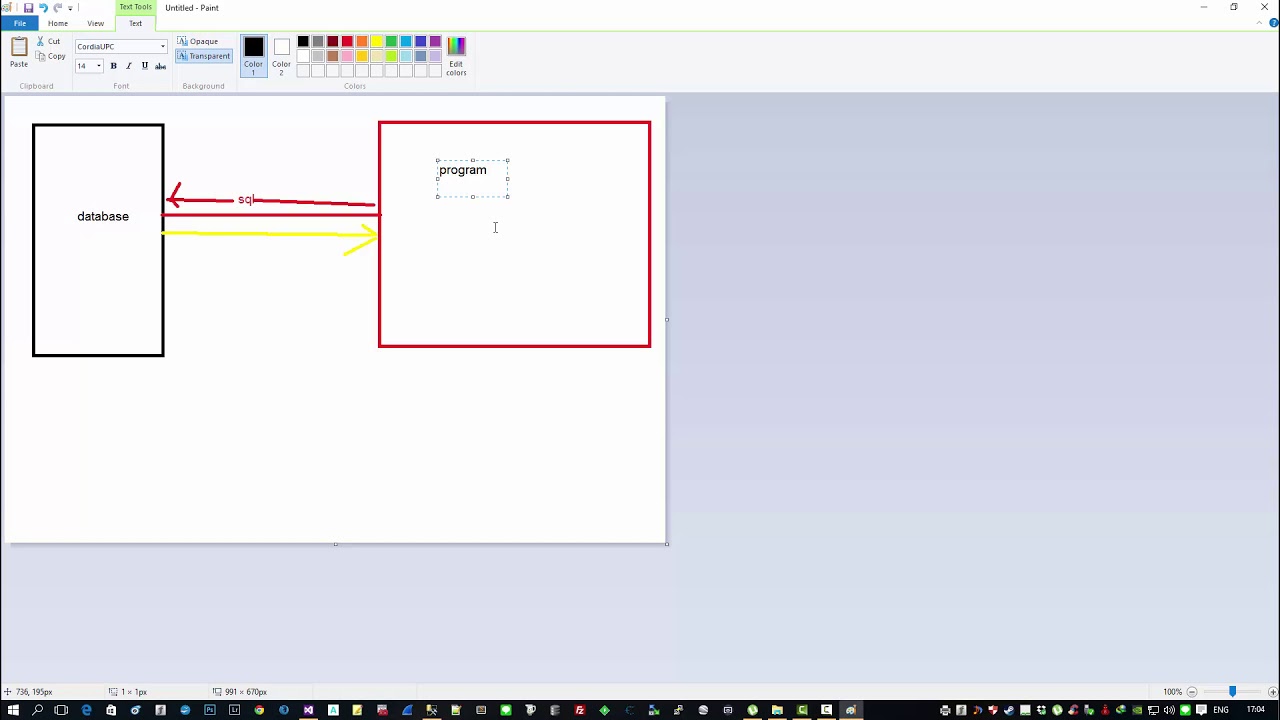Open the font size 14 dropdown
Image resolution: width=1280 pixels, height=720 pixels.
pyautogui.click(x=98, y=66)
